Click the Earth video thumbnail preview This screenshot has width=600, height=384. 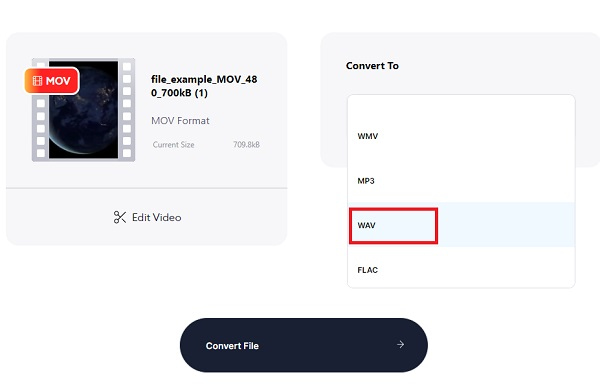[83, 110]
